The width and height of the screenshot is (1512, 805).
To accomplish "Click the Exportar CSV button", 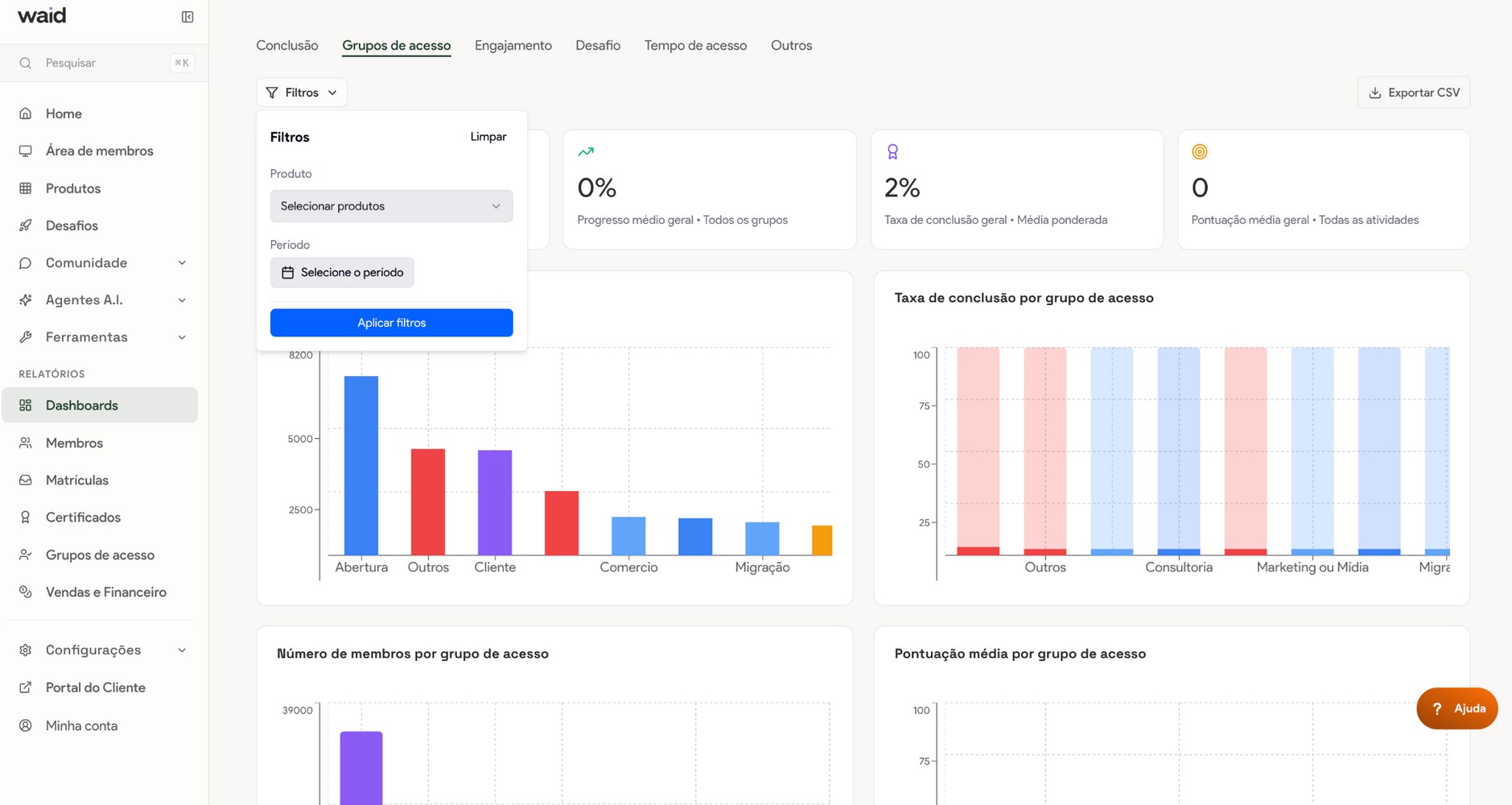I will (x=1414, y=93).
